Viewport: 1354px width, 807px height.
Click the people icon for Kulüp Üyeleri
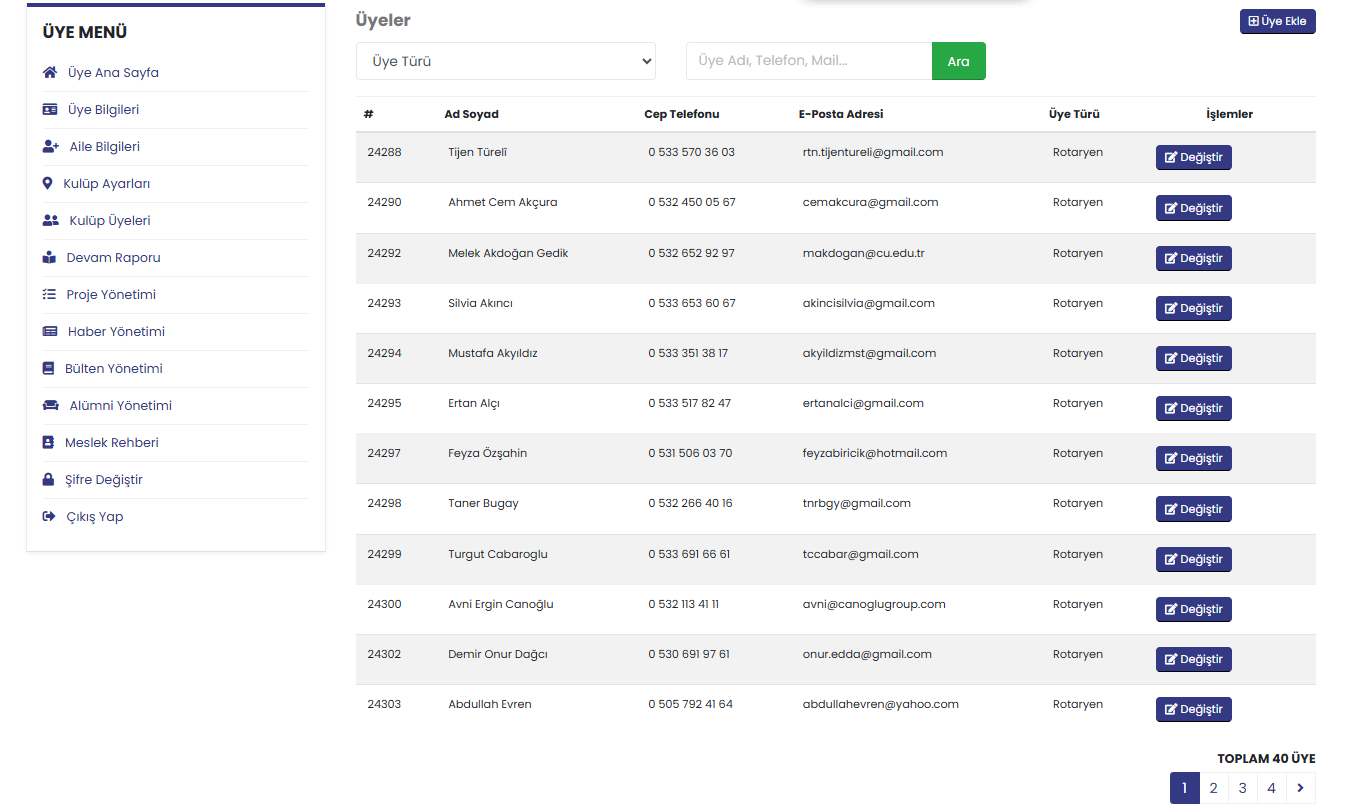(51, 221)
